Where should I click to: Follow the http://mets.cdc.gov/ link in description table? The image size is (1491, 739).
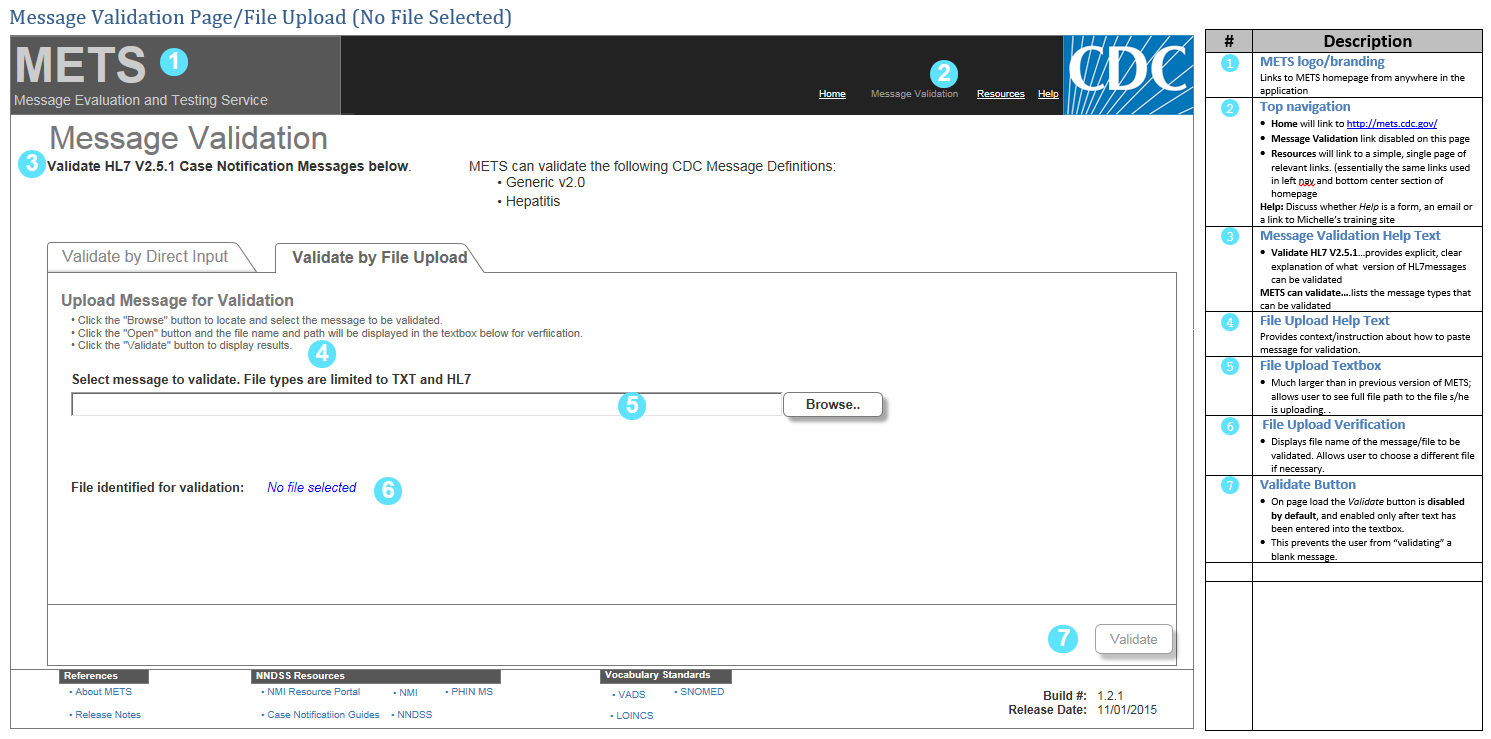point(1392,124)
